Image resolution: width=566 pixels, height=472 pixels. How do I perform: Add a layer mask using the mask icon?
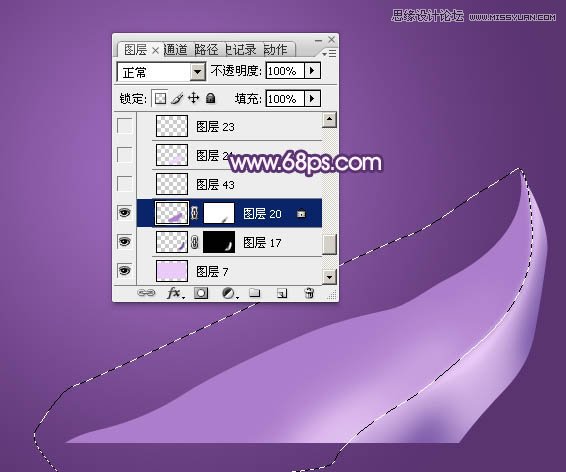coord(201,293)
